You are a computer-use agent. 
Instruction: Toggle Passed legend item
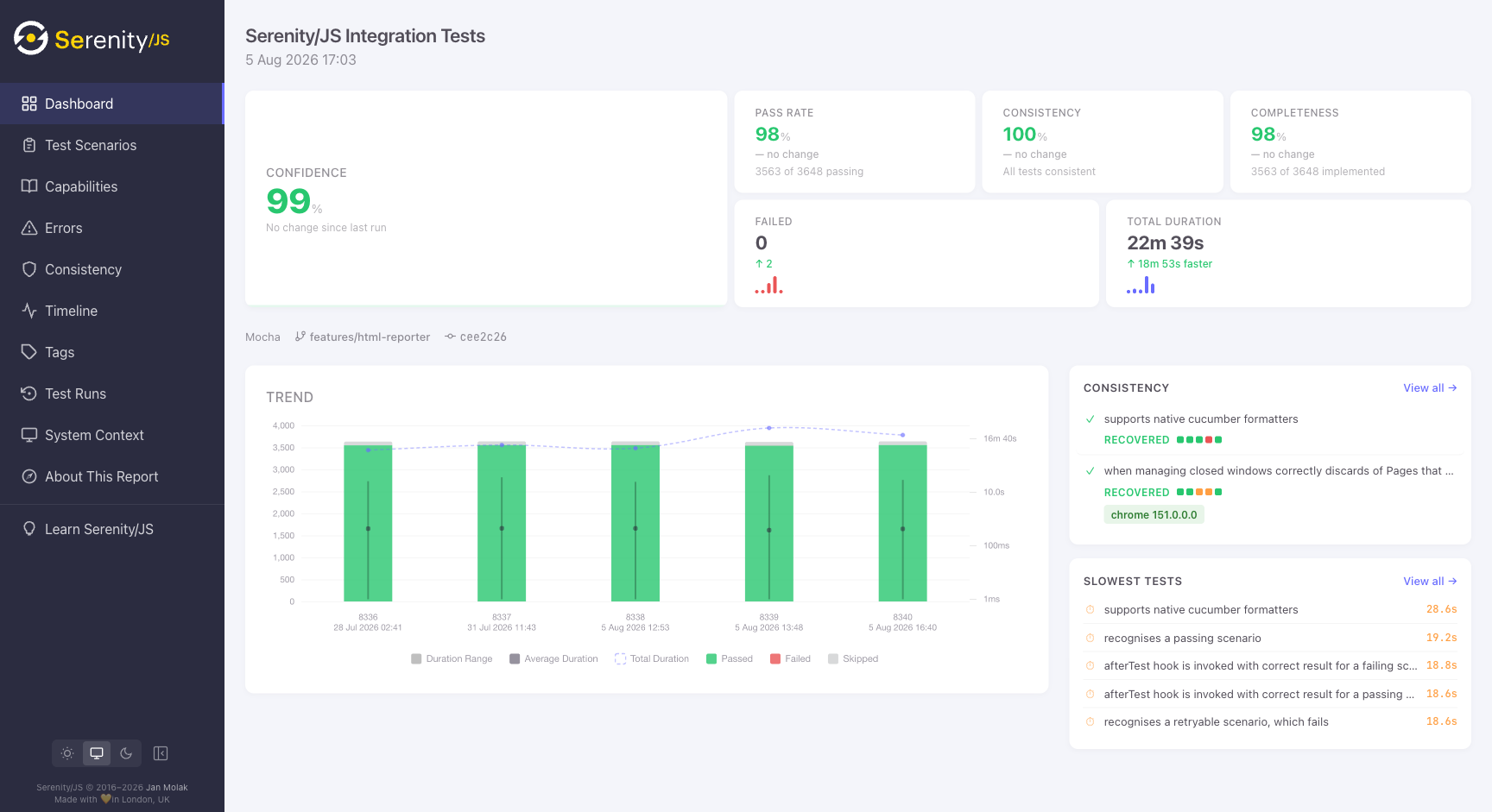coord(730,658)
